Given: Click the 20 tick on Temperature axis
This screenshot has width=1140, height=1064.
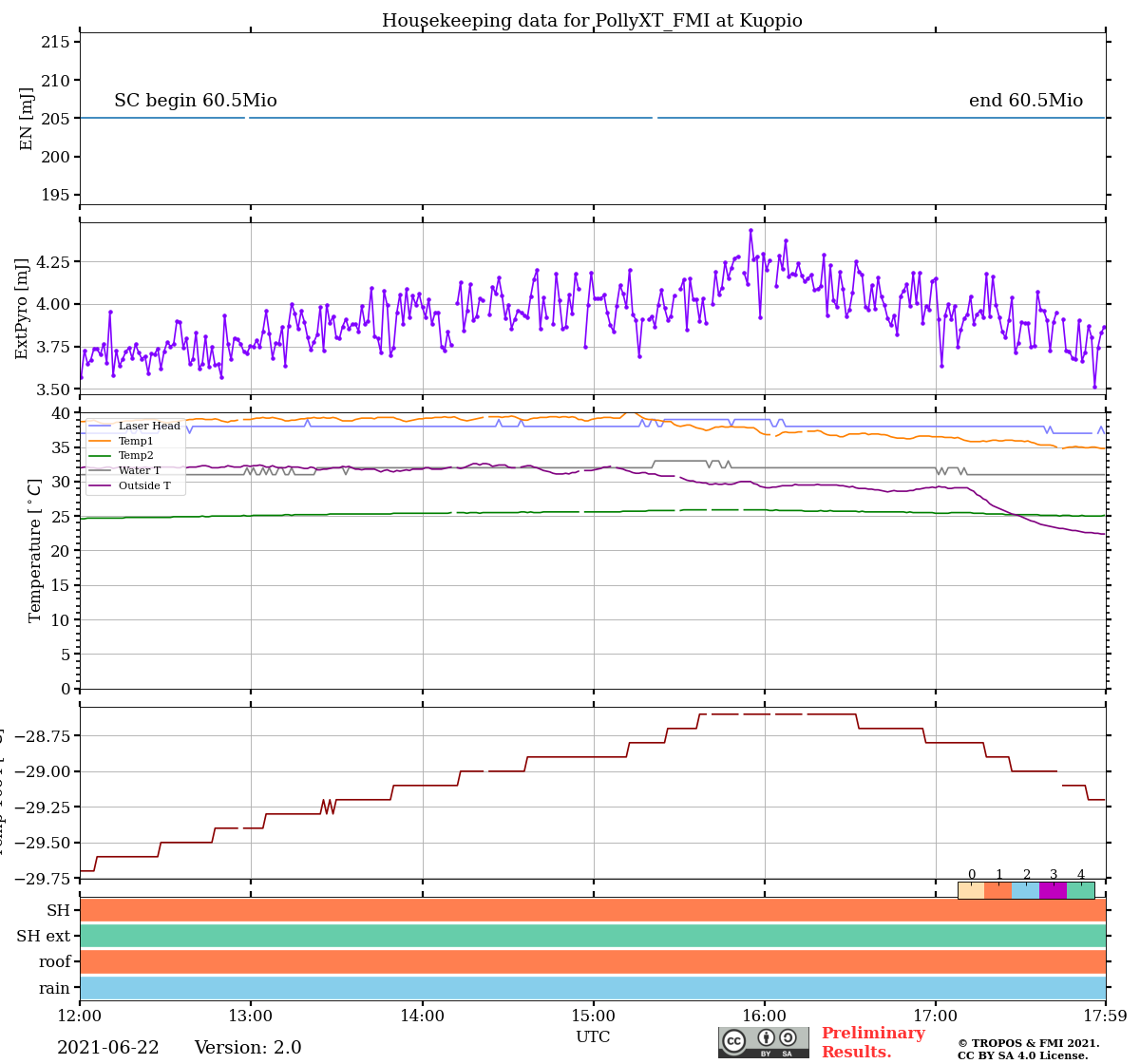Looking at the screenshot, I should pyautogui.click(x=61, y=551).
